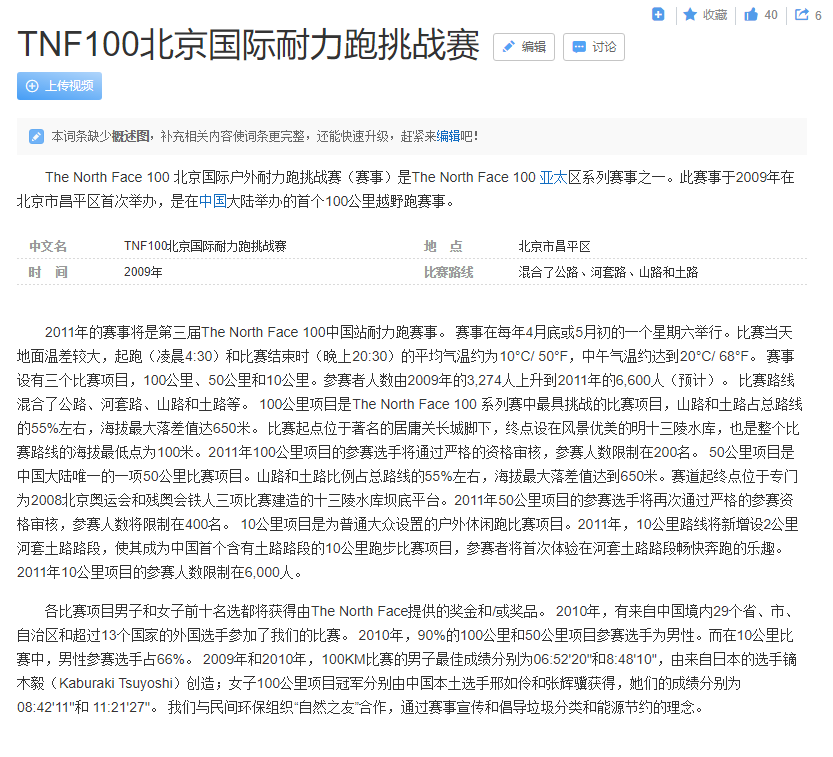Click the 混合了公路、河套路、山路和土路 route value

[x=608, y=272]
